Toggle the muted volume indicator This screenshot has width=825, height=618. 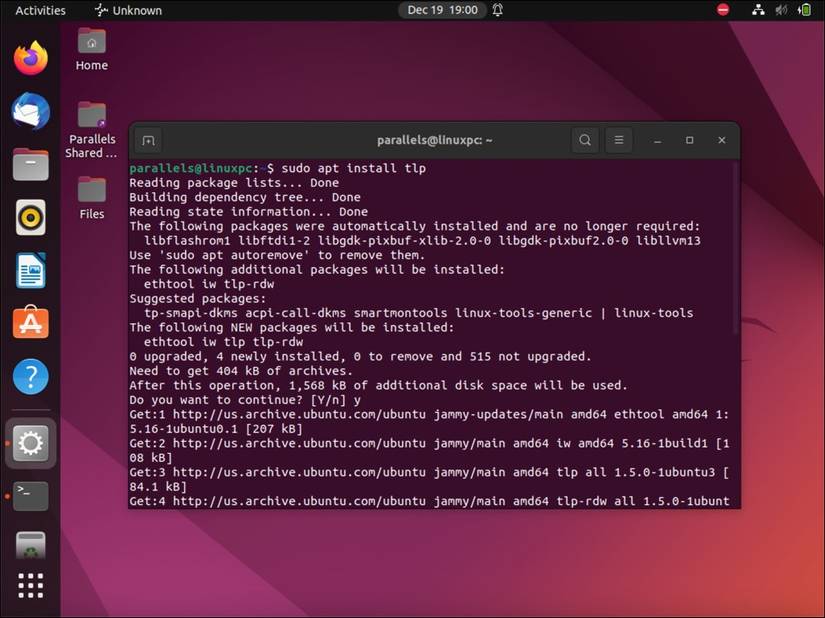pyautogui.click(x=781, y=10)
